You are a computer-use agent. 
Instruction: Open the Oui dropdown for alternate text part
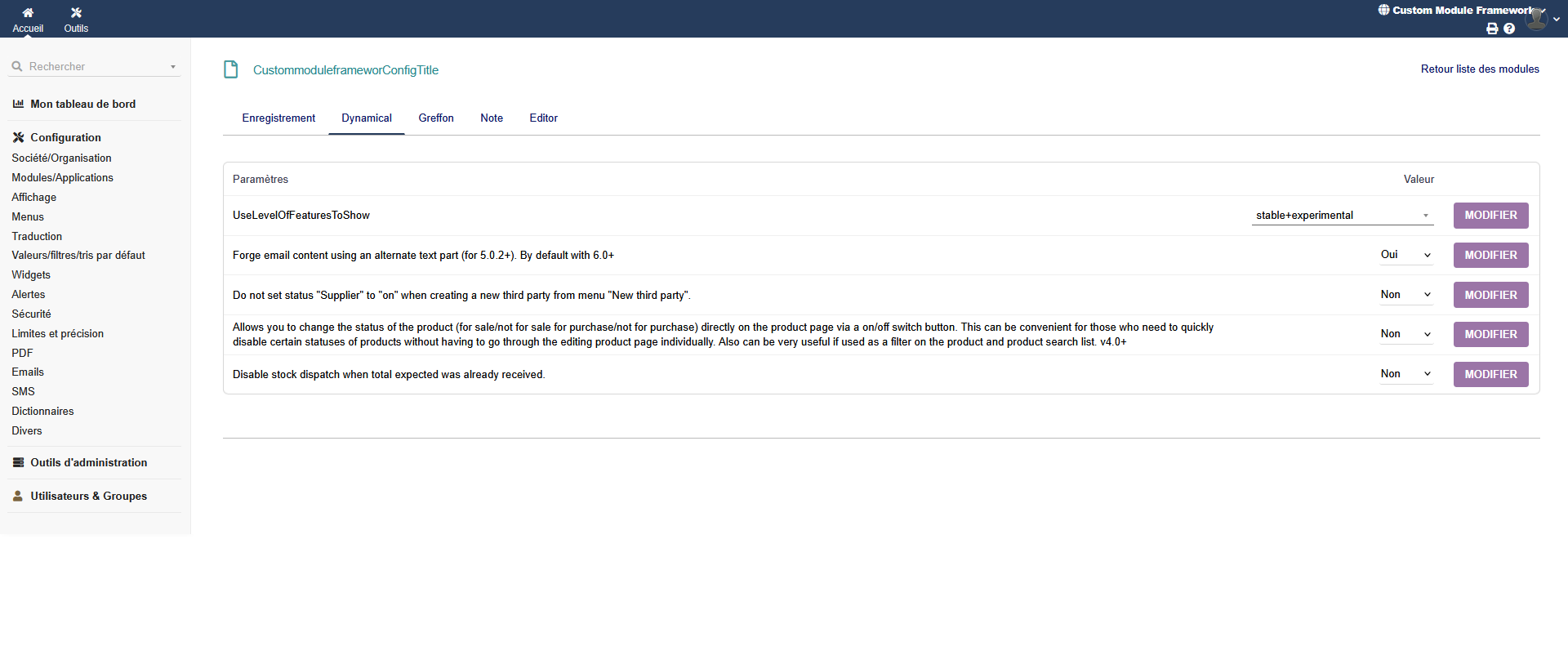click(x=1405, y=255)
